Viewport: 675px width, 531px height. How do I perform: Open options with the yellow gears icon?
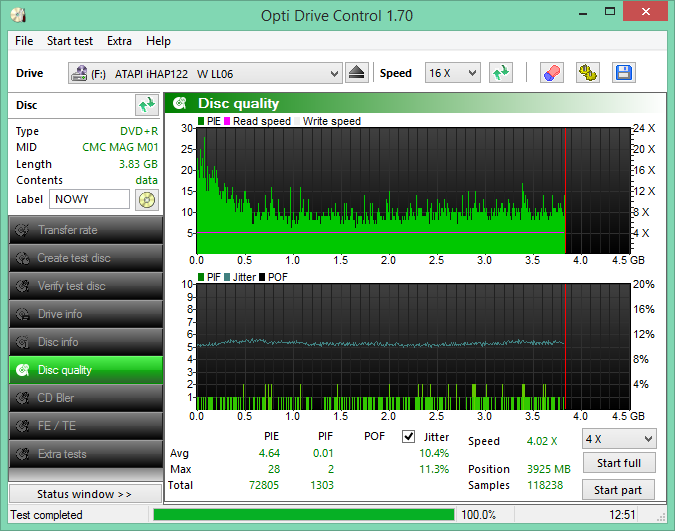pos(588,73)
